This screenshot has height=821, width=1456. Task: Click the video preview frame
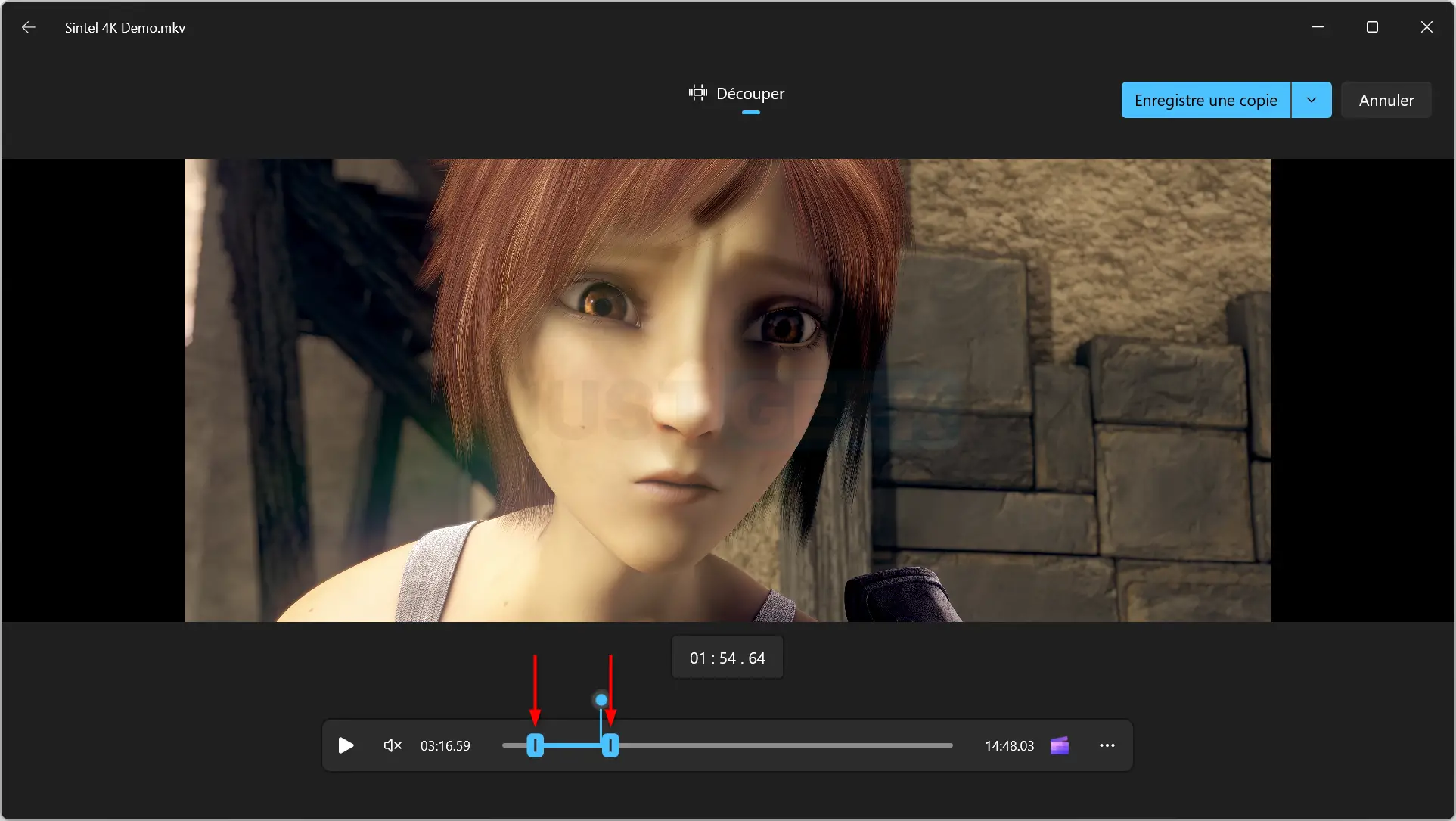coord(728,390)
